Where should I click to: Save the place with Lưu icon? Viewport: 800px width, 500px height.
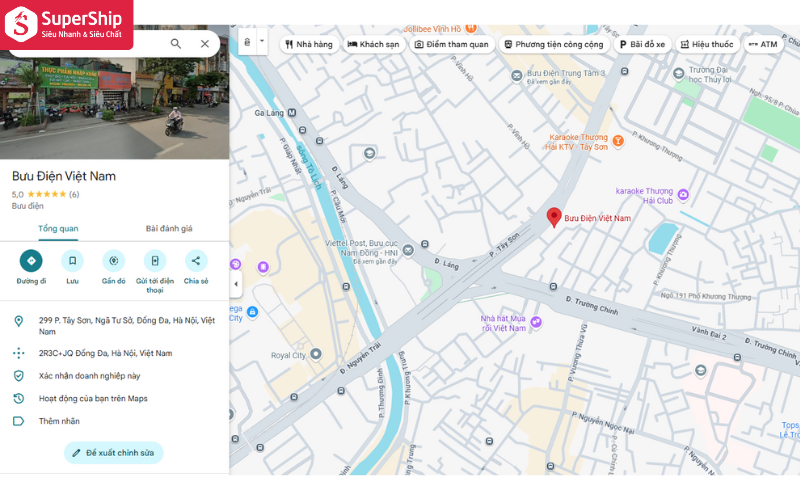[x=72, y=261]
